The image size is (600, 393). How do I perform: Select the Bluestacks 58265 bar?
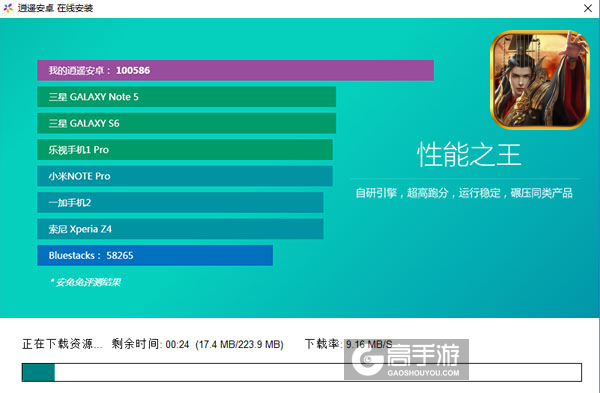click(x=155, y=255)
